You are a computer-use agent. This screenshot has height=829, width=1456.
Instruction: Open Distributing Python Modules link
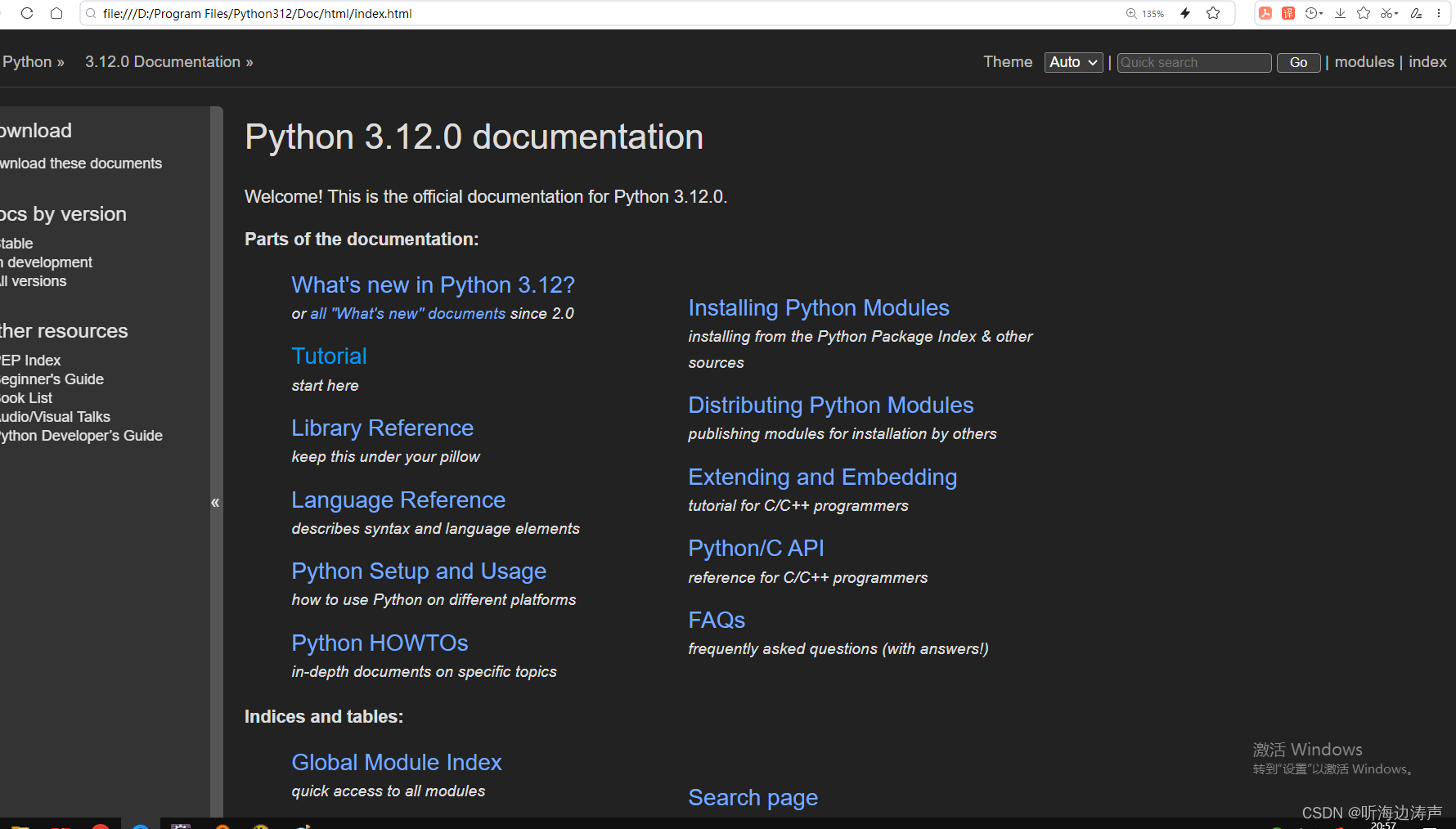tap(831, 406)
